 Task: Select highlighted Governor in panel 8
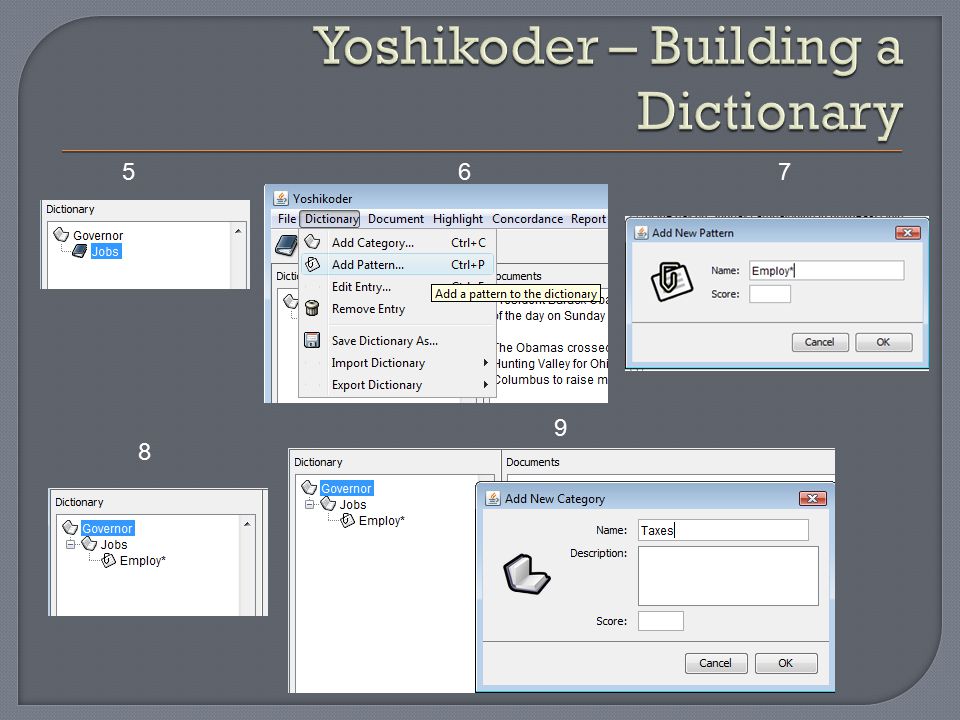[x=107, y=528]
